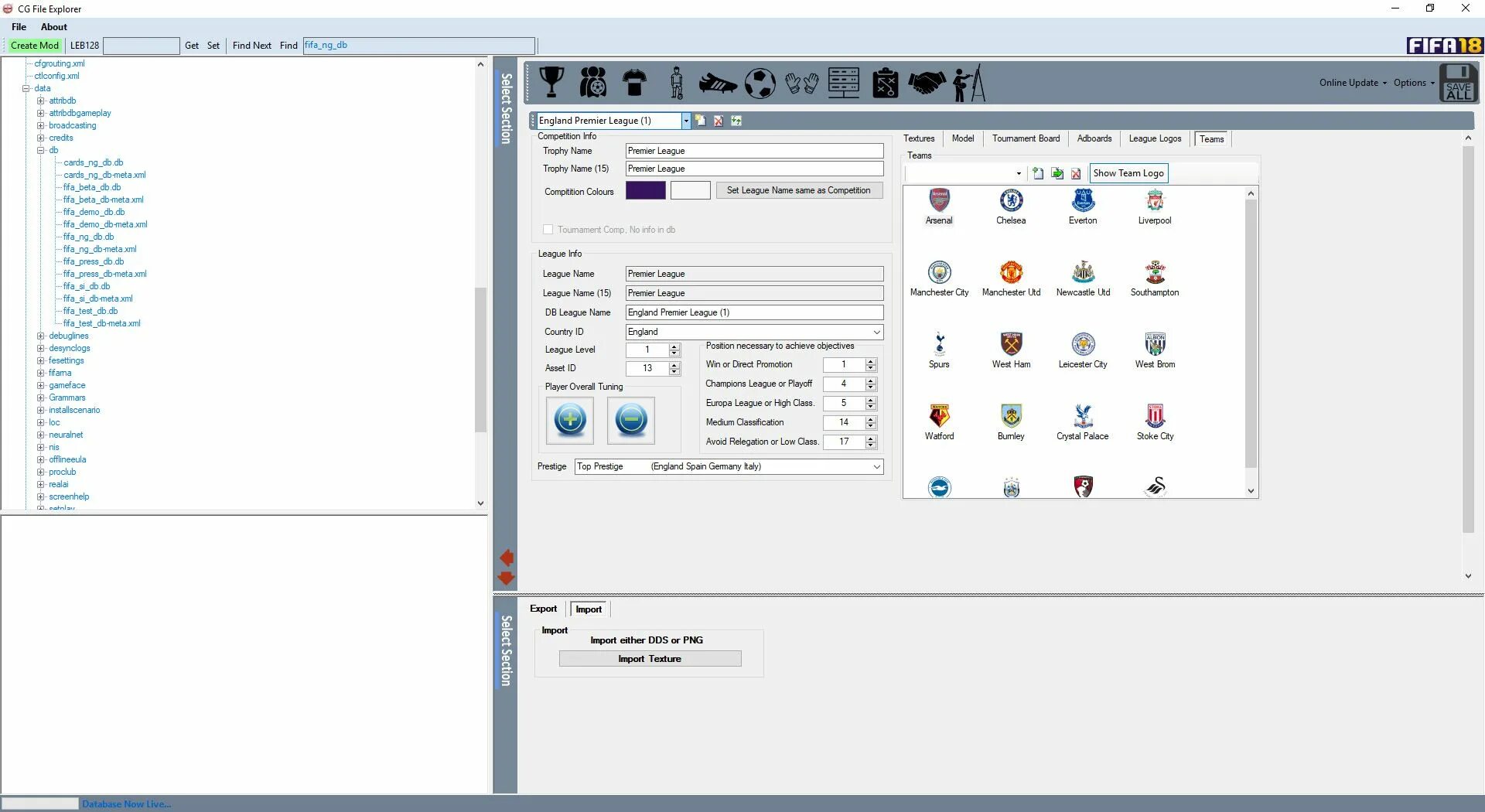Decrease Medium Classification value
Viewport: 1485px width, 812px height.
[871, 426]
